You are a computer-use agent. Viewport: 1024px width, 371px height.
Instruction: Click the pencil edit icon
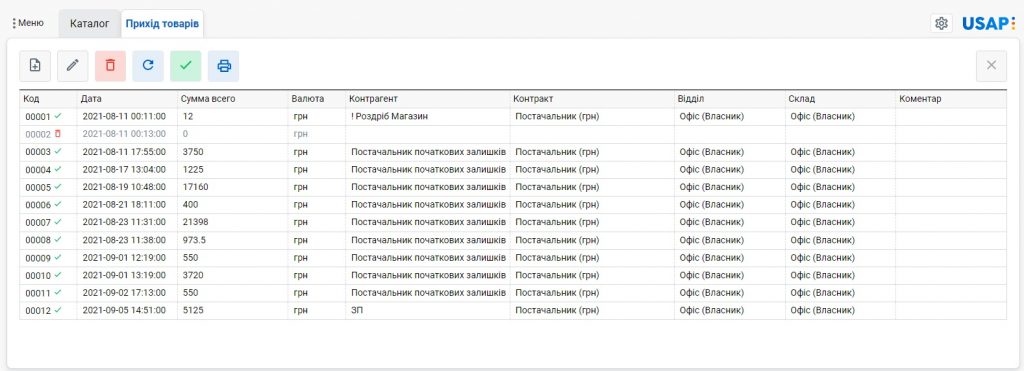[72, 65]
